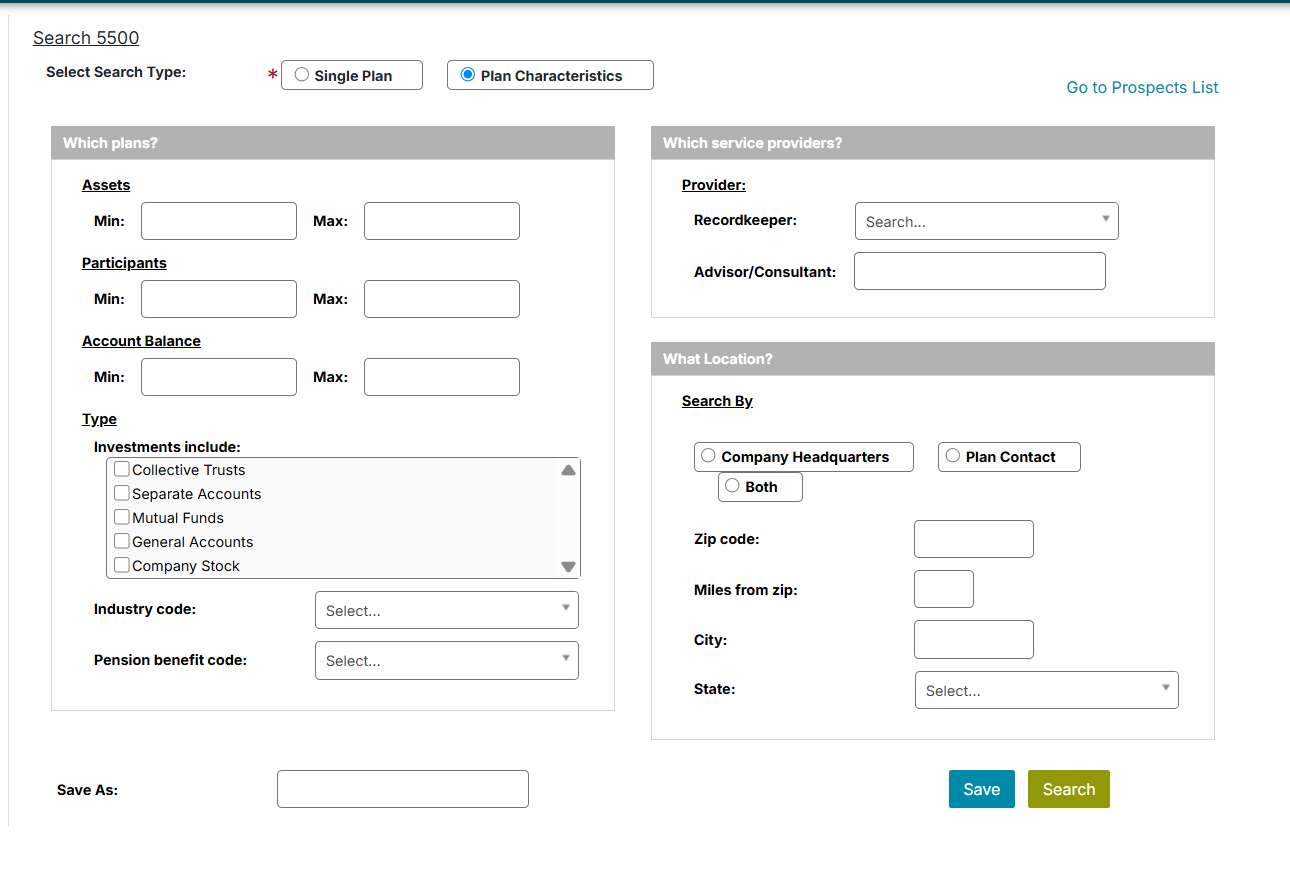Open the Recordkeeper search dropdown
Viewport: 1290px width, 884px height.
coord(986,221)
